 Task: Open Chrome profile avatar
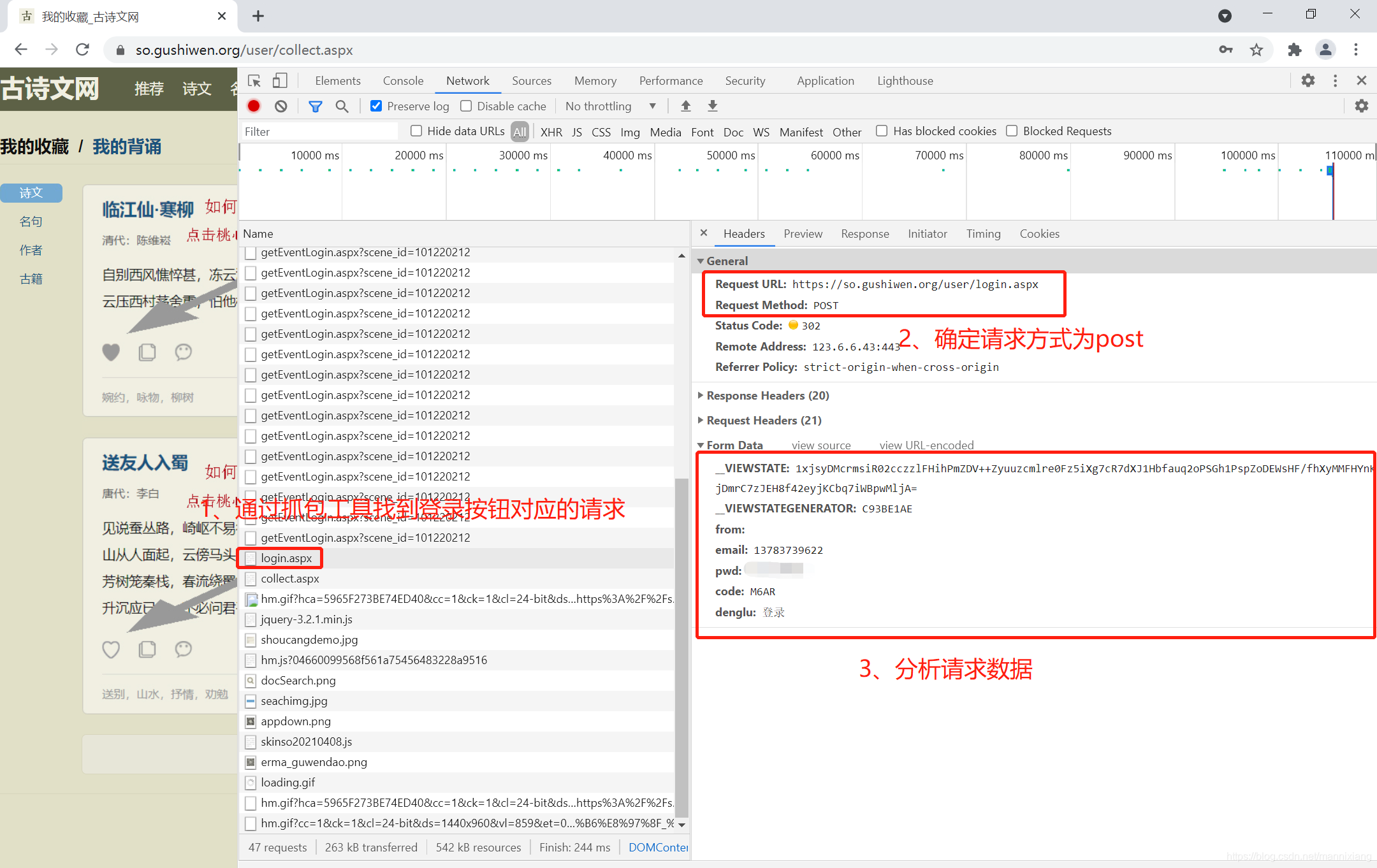[x=1325, y=50]
